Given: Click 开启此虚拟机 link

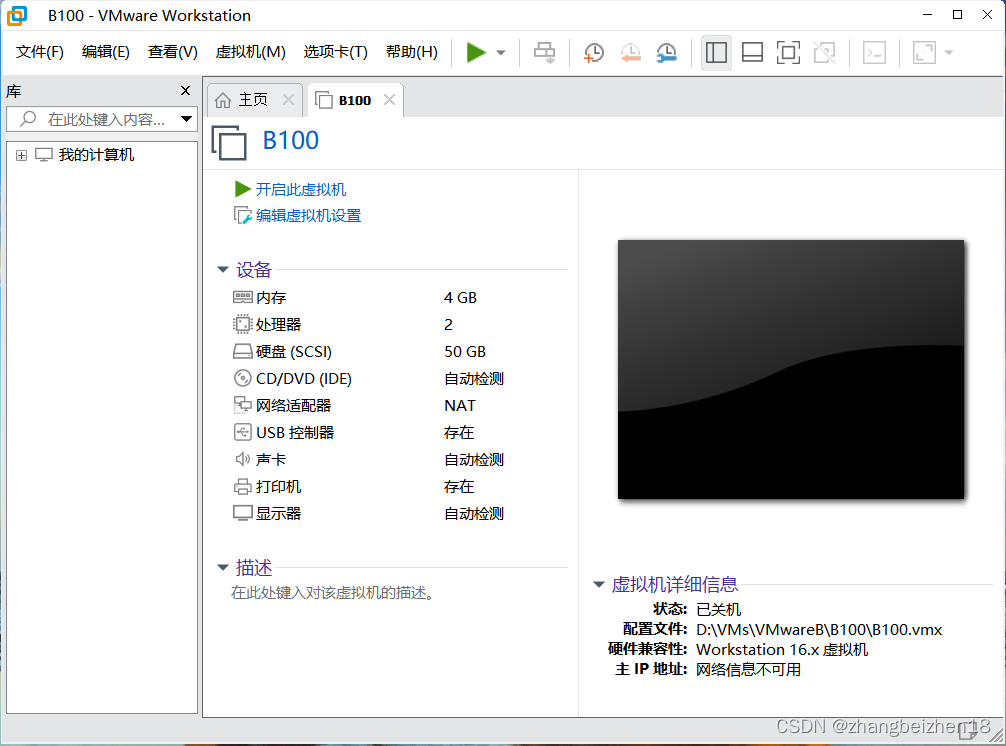Looking at the screenshot, I should tap(301, 189).
